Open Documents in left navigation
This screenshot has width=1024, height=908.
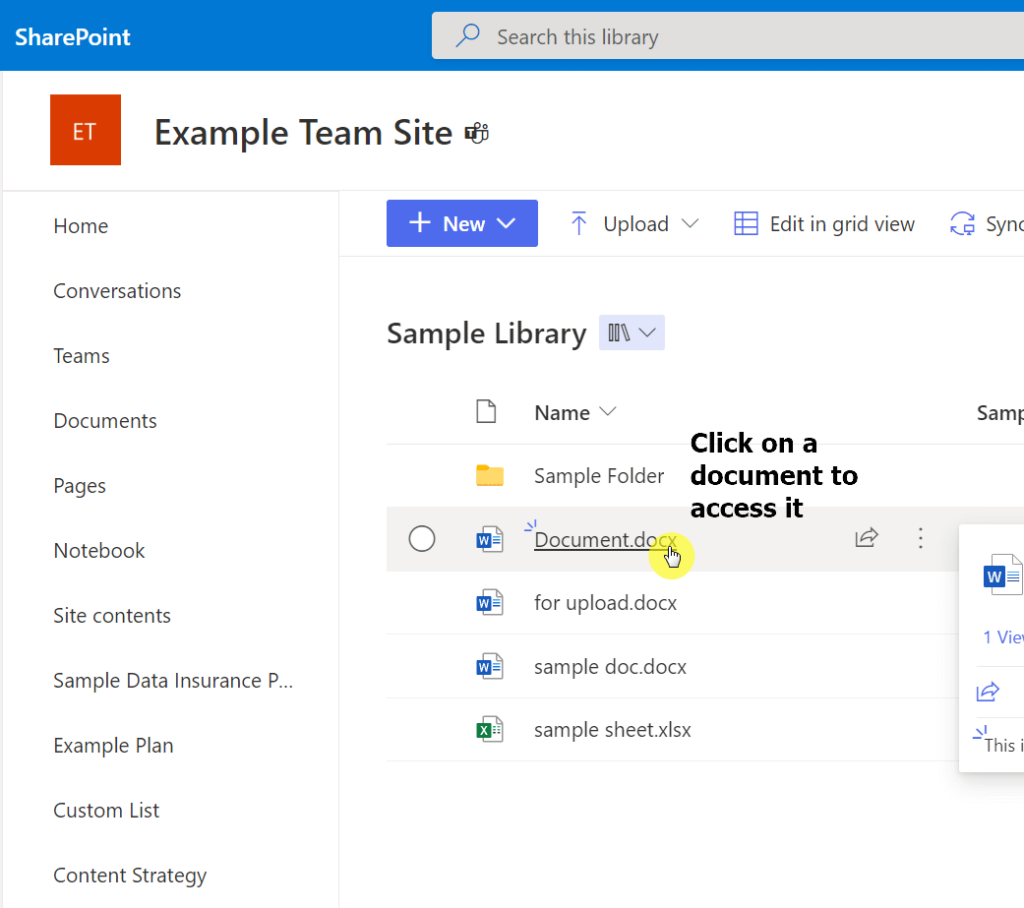click(x=105, y=421)
